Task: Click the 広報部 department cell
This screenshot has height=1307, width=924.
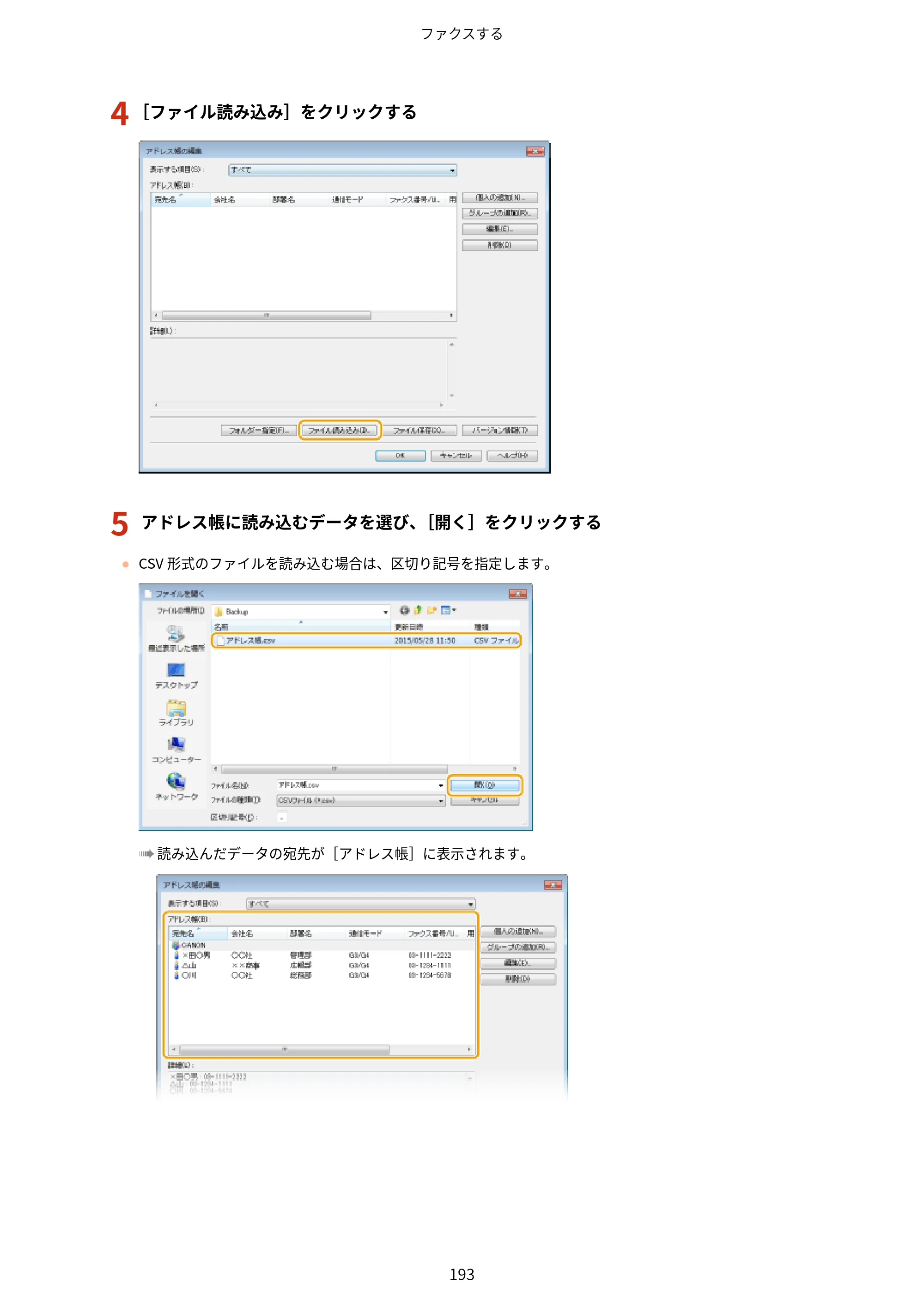Action: pyautogui.click(x=301, y=966)
